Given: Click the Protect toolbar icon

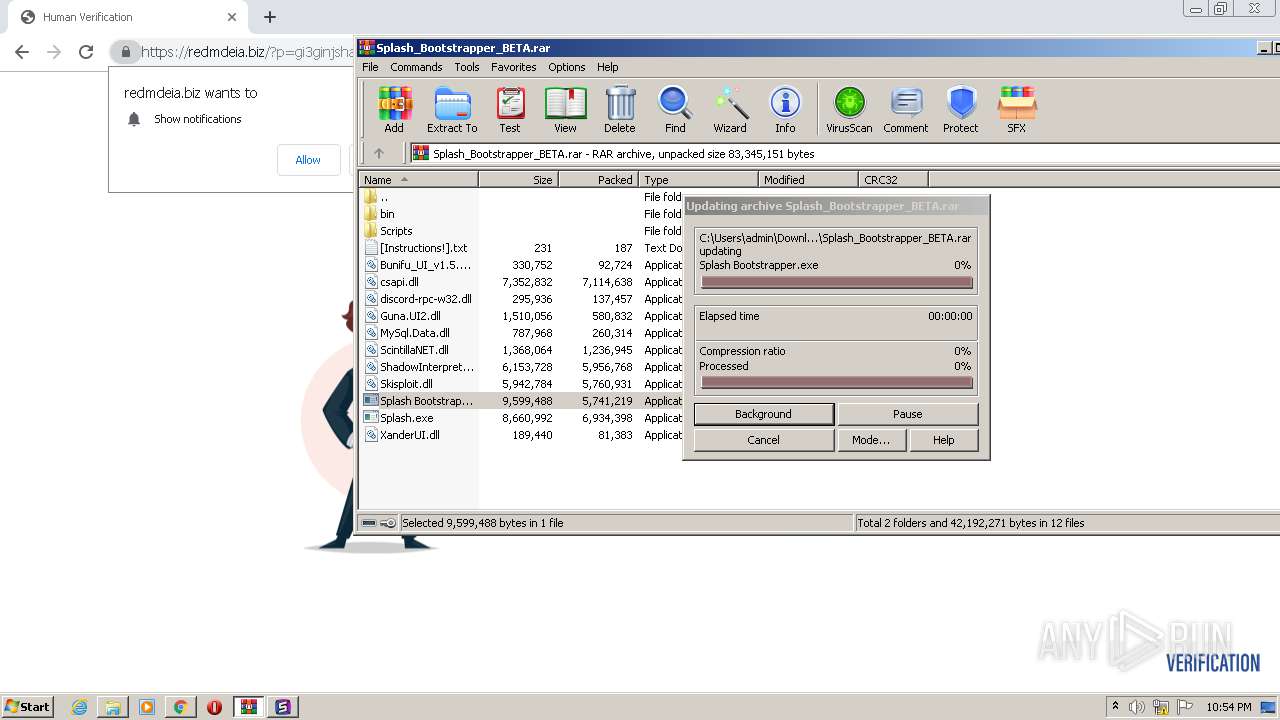Looking at the screenshot, I should (961, 109).
